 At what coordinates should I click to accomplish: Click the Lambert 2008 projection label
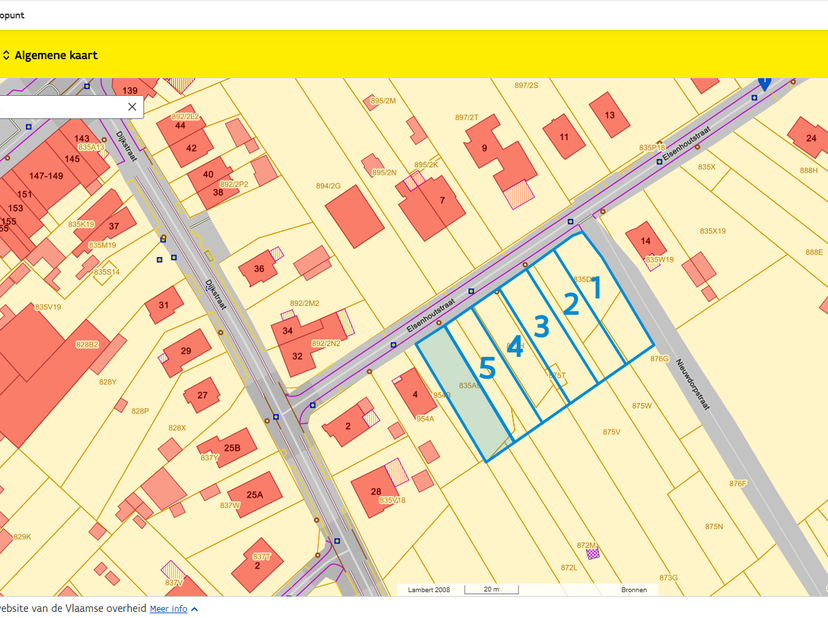point(429,589)
